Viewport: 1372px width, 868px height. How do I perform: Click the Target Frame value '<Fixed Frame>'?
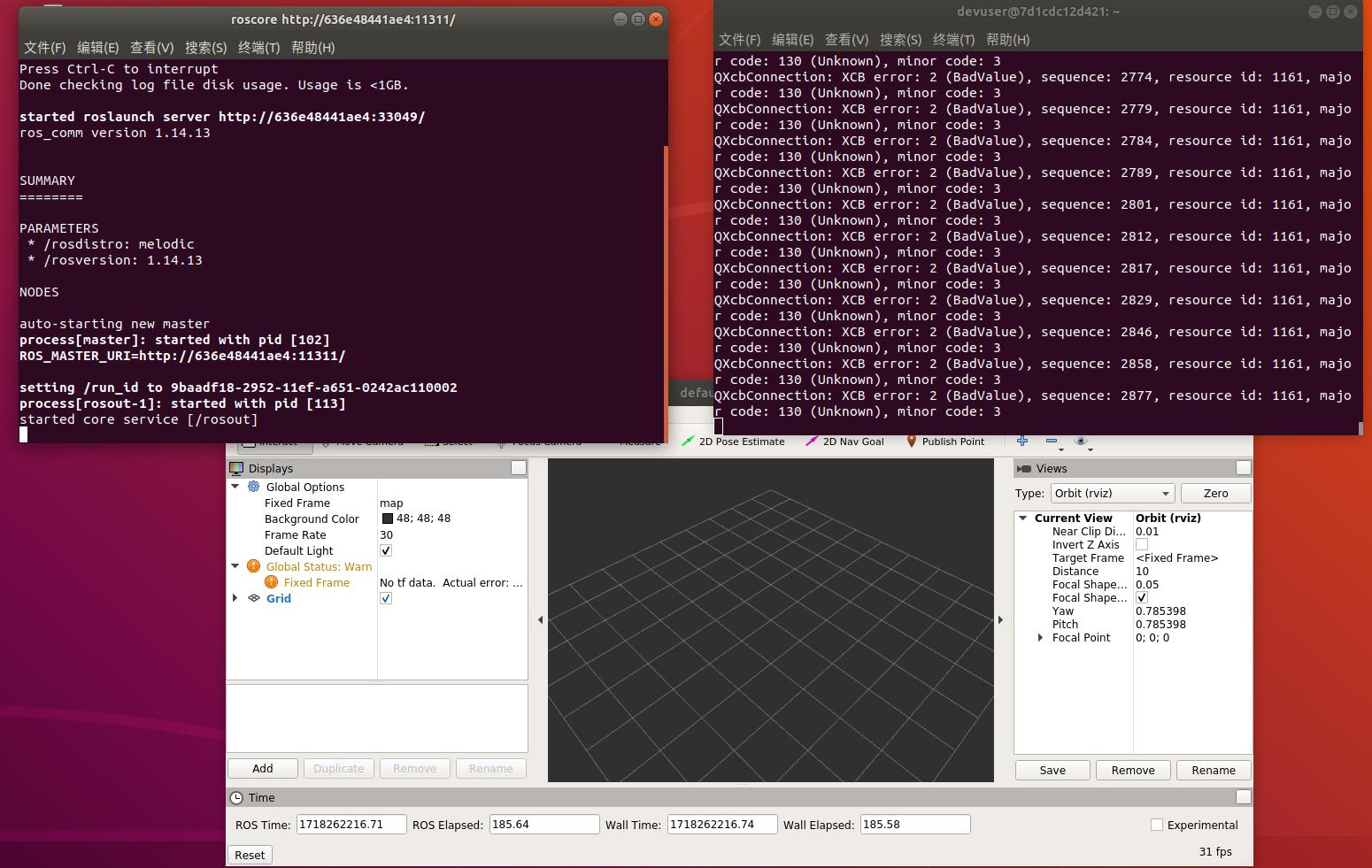[x=1177, y=557]
